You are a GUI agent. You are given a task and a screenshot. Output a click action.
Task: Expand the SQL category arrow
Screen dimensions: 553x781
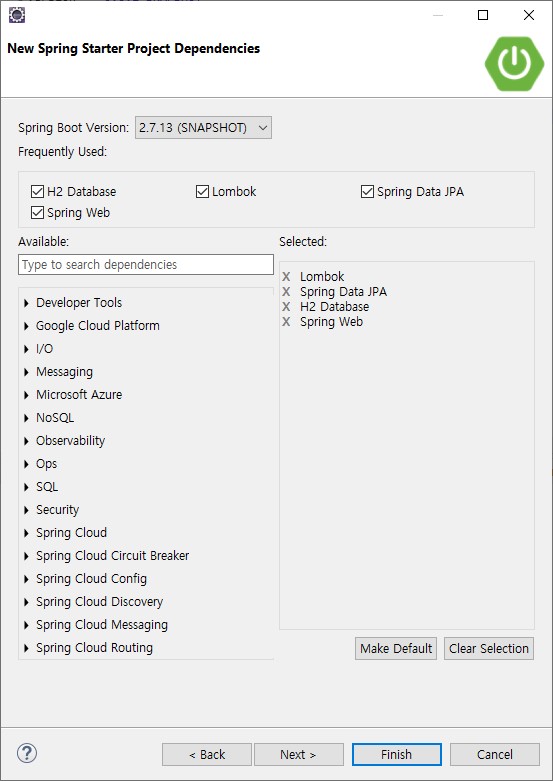pos(26,487)
